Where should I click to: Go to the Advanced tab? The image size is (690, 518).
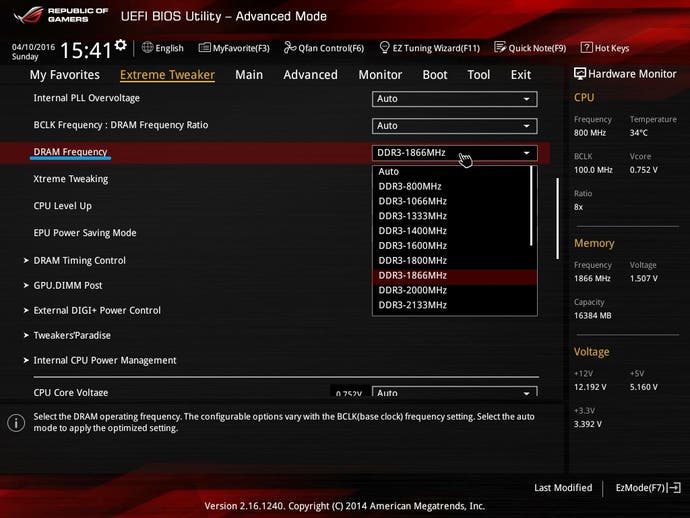(311, 75)
